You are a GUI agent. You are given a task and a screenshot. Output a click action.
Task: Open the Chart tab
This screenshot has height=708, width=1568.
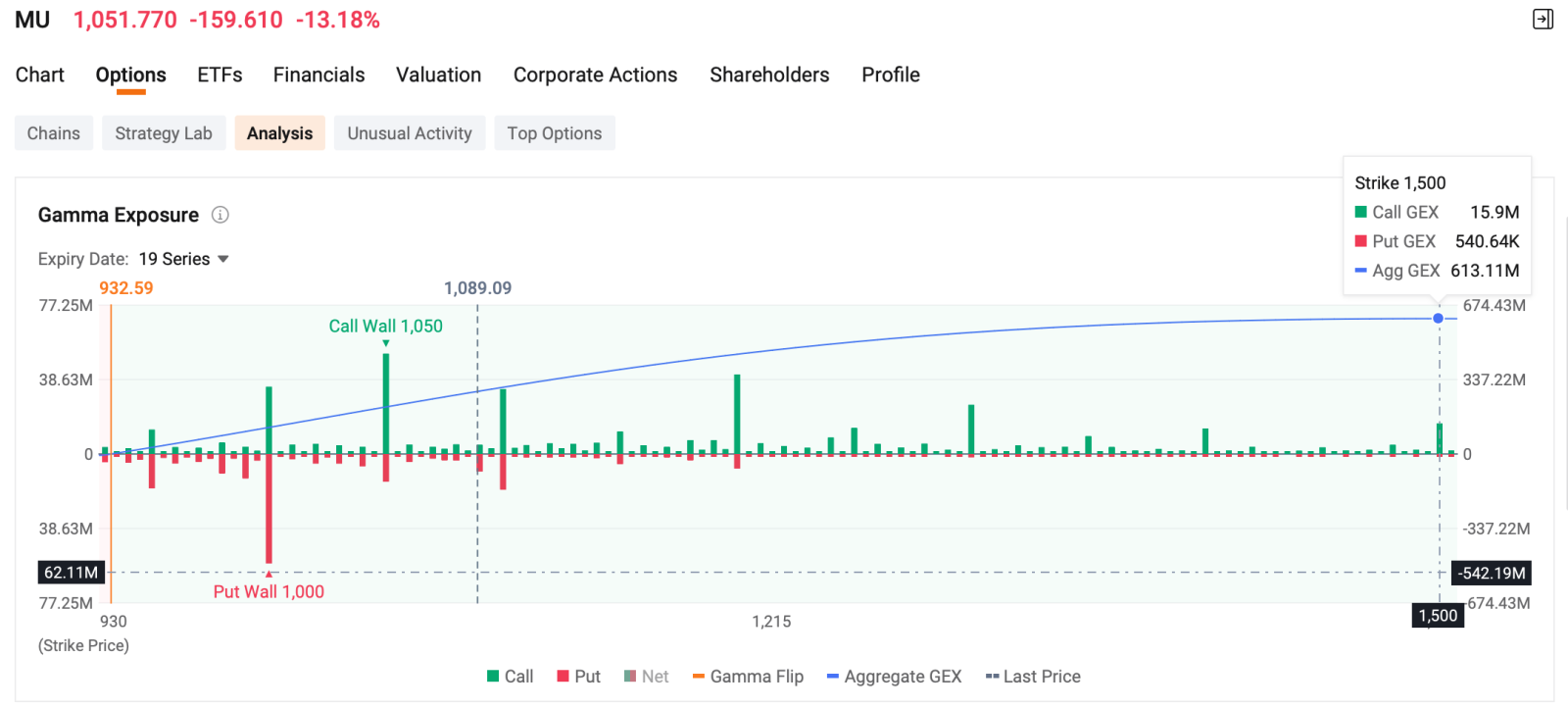(40, 76)
